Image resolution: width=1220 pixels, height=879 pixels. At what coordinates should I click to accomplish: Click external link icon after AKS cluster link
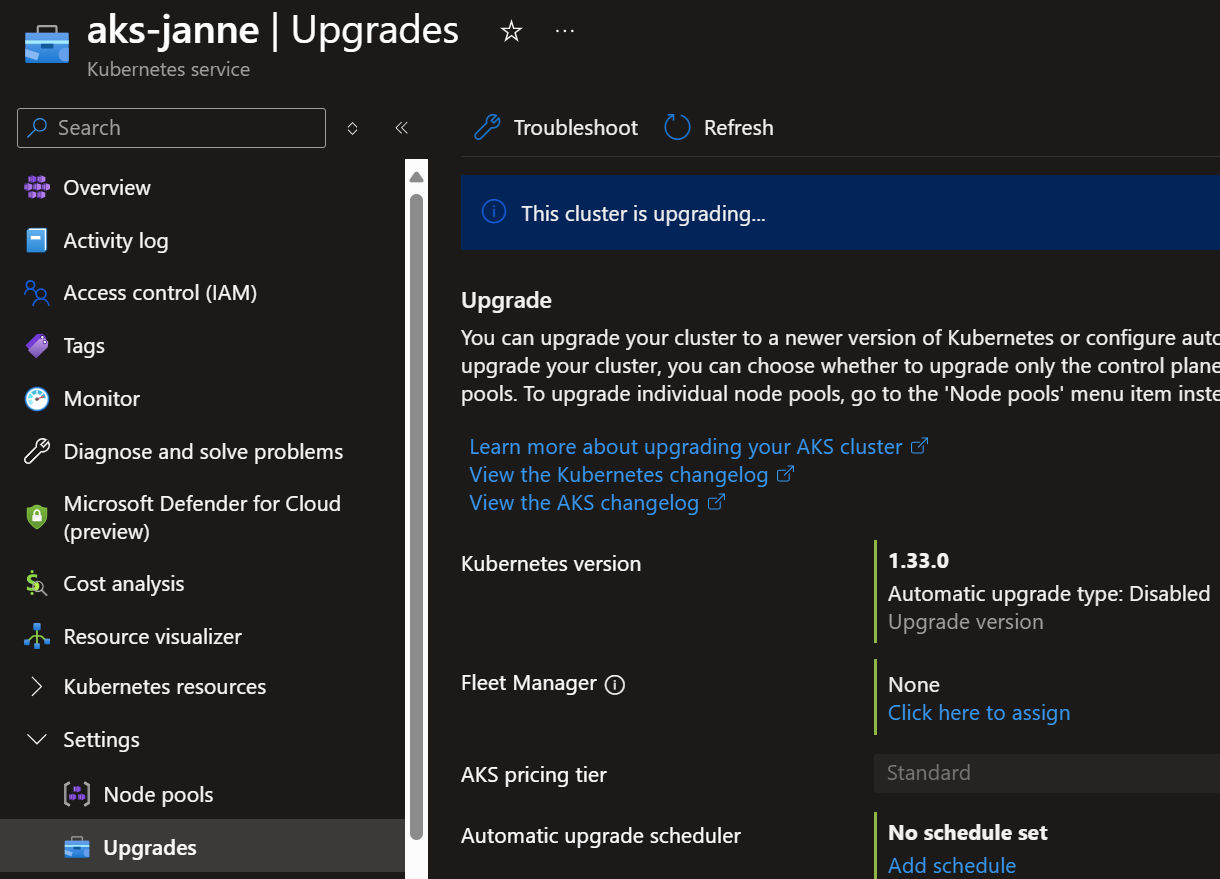pyautogui.click(x=920, y=446)
